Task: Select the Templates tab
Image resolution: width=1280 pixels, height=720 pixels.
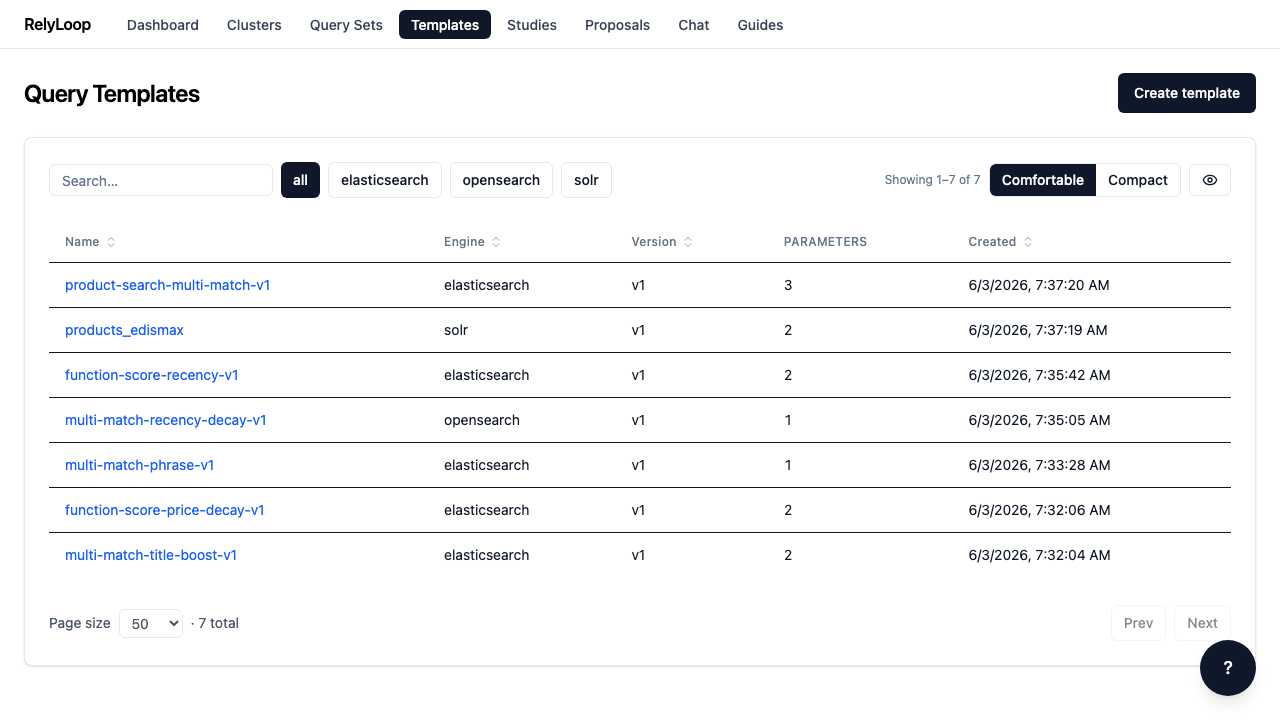Action: [445, 25]
